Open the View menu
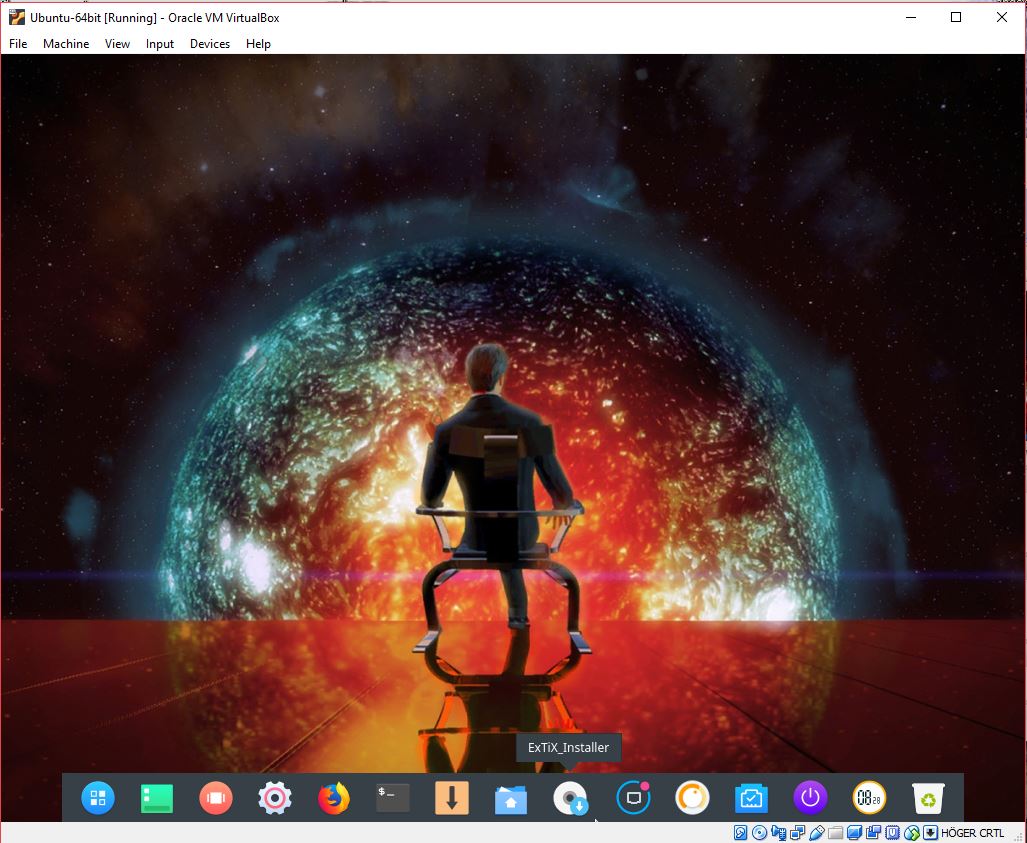Viewport: 1027px width, 843px height. point(117,44)
